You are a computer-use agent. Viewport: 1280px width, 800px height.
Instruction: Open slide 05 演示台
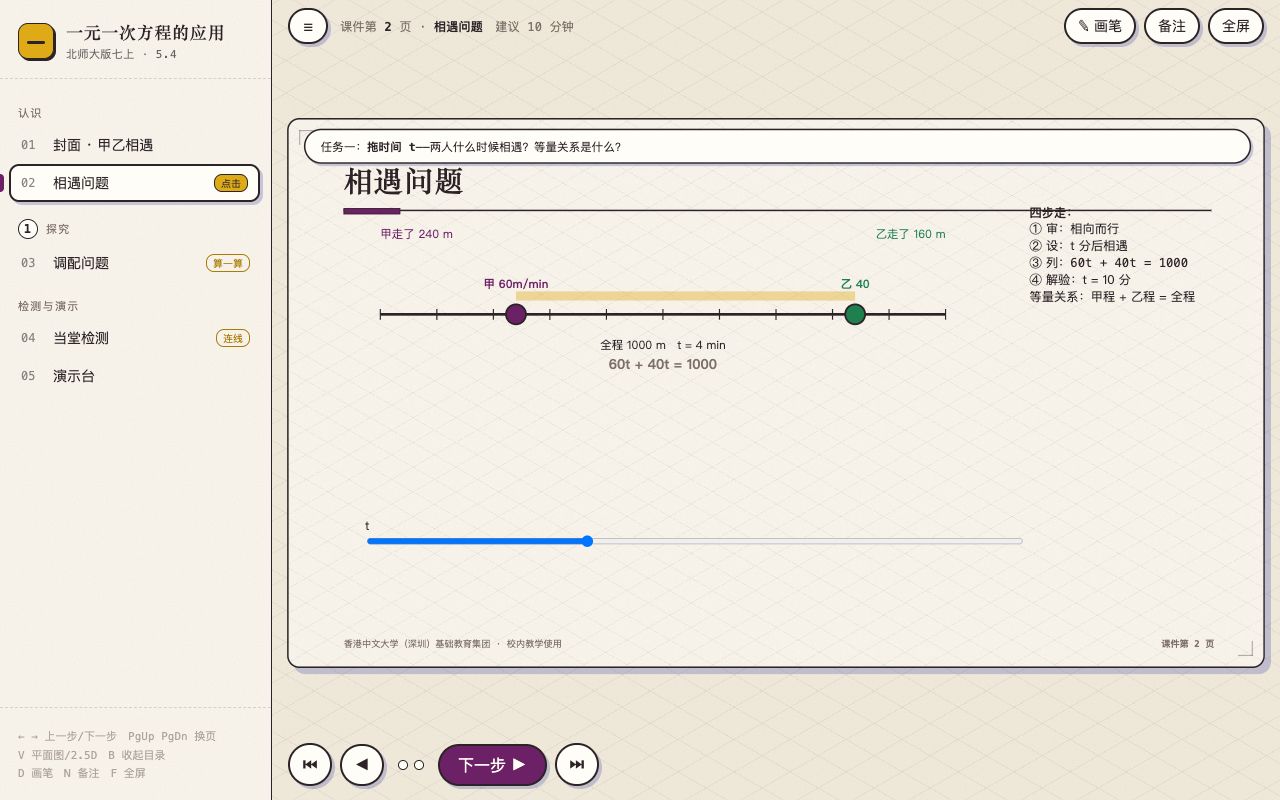(x=134, y=376)
